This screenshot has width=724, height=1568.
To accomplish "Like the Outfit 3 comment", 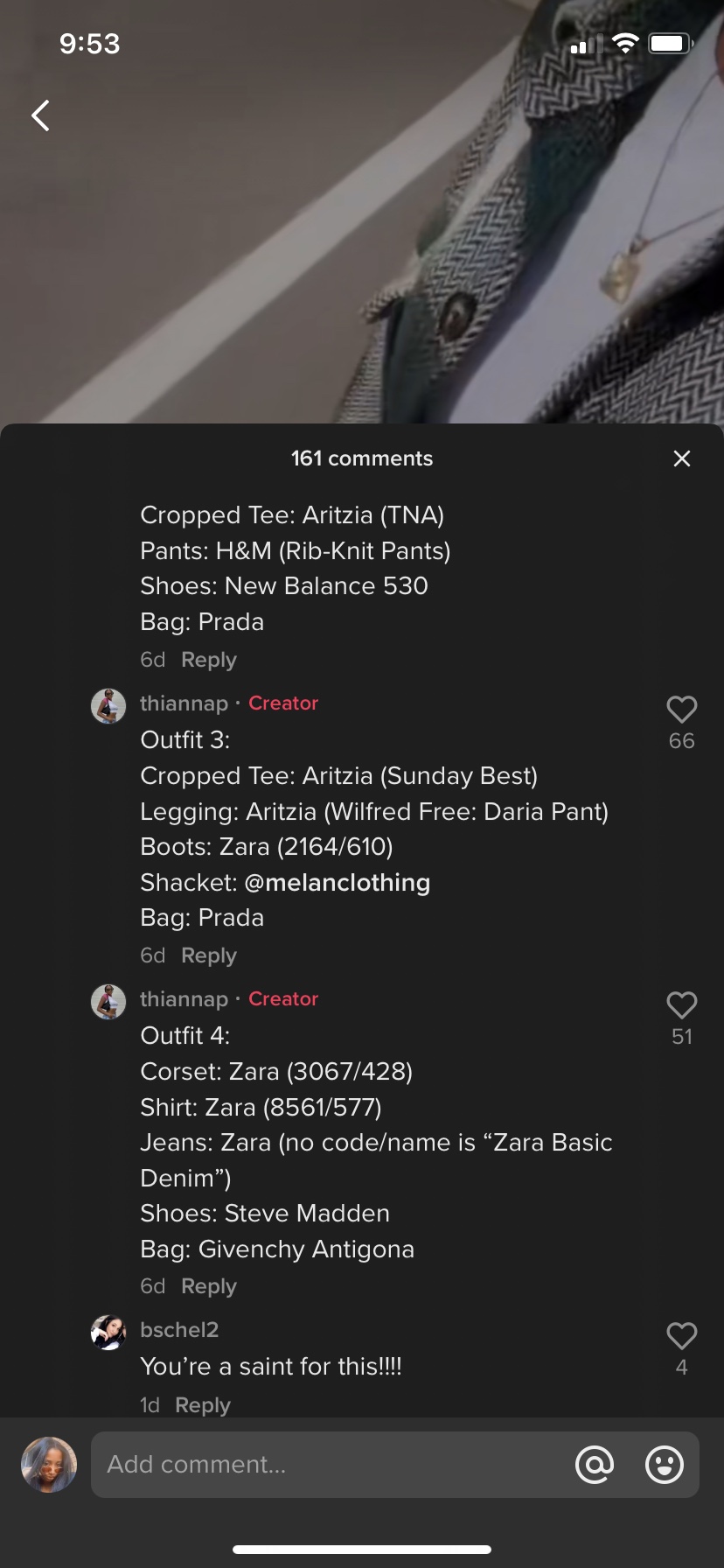I will pos(682,710).
